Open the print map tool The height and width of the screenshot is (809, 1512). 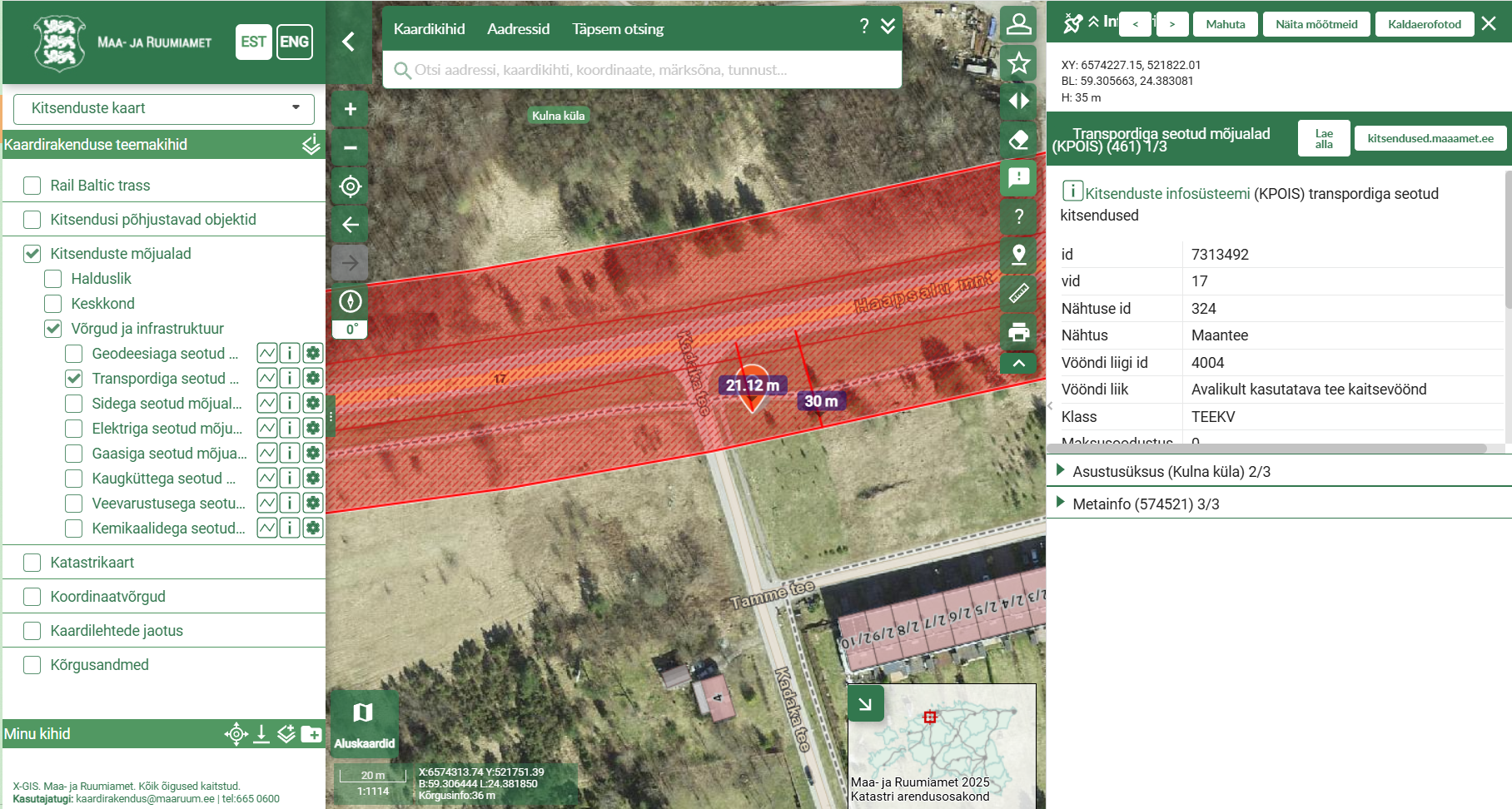[1018, 333]
